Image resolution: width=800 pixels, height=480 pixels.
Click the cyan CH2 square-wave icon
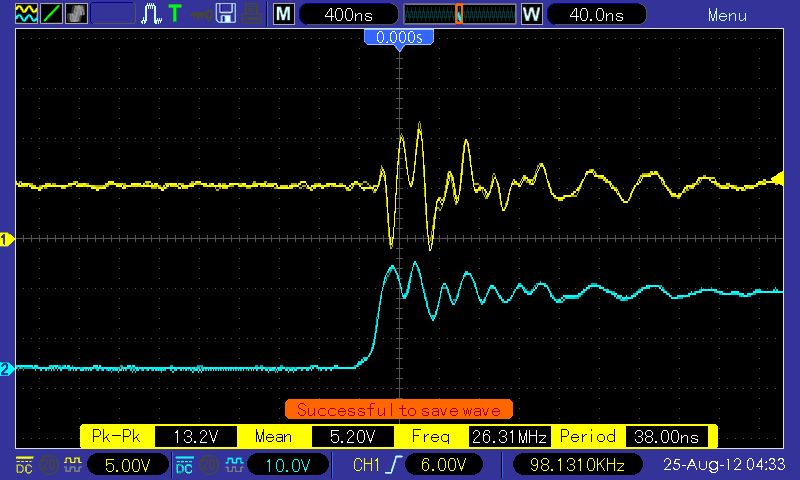tap(234, 464)
